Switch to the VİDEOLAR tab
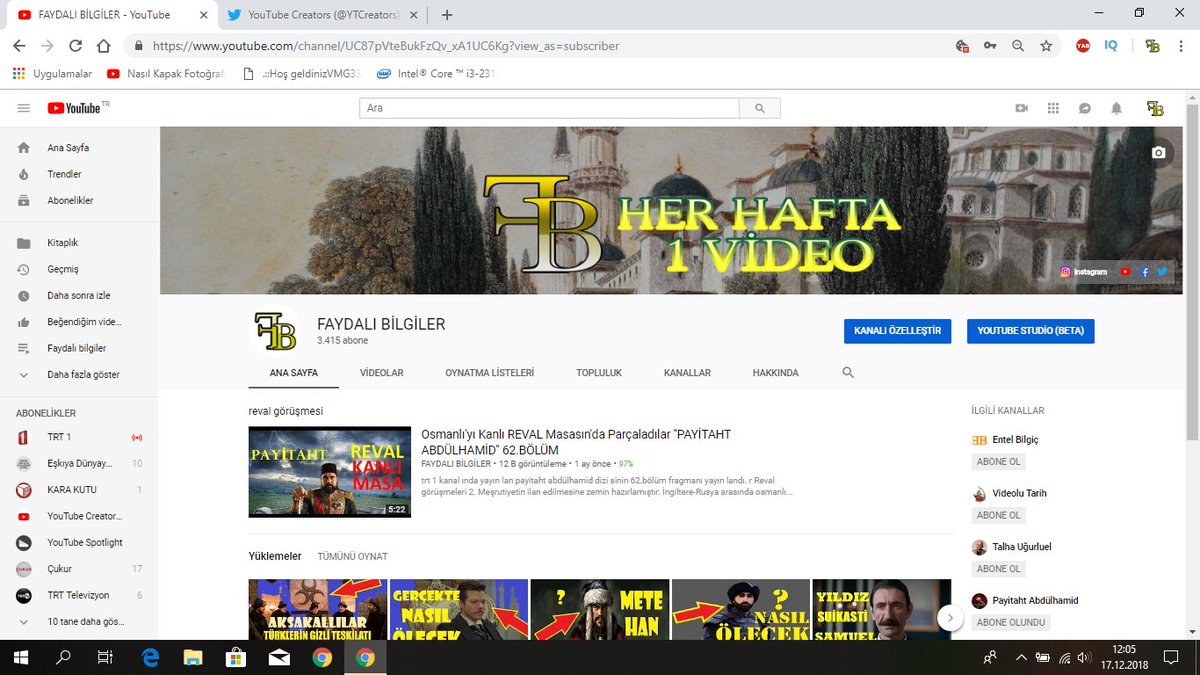Viewport: 1200px width, 675px height. (382, 372)
